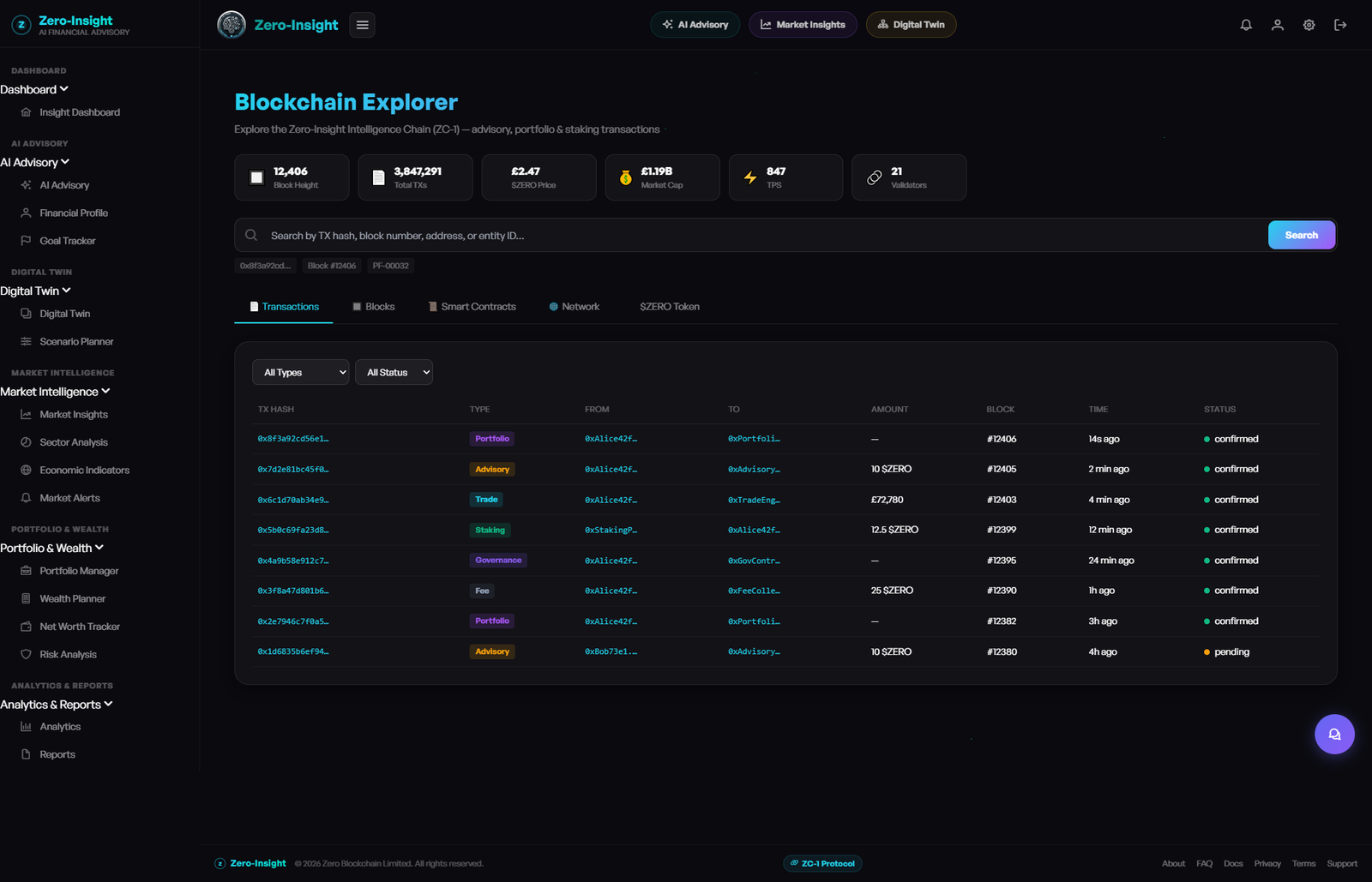Click the 0xGovContr... to address
1372x882 pixels.
pos(754,561)
